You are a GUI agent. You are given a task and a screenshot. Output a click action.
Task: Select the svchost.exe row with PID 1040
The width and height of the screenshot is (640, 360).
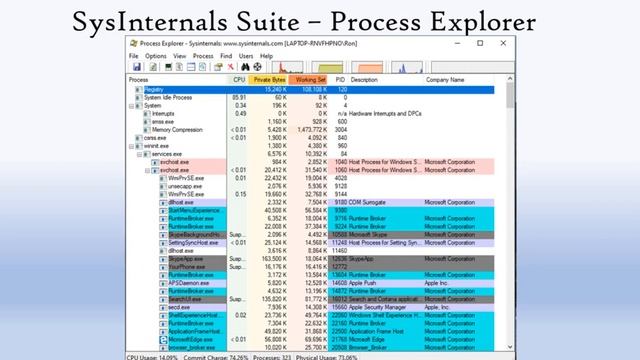pyautogui.click(x=311, y=162)
